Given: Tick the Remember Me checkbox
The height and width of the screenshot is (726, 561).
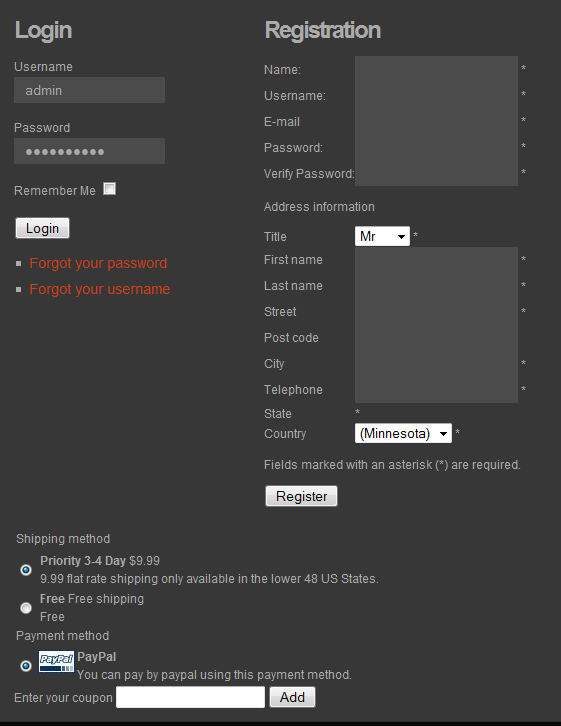Looking at the screenshot, I should [110, 189].
